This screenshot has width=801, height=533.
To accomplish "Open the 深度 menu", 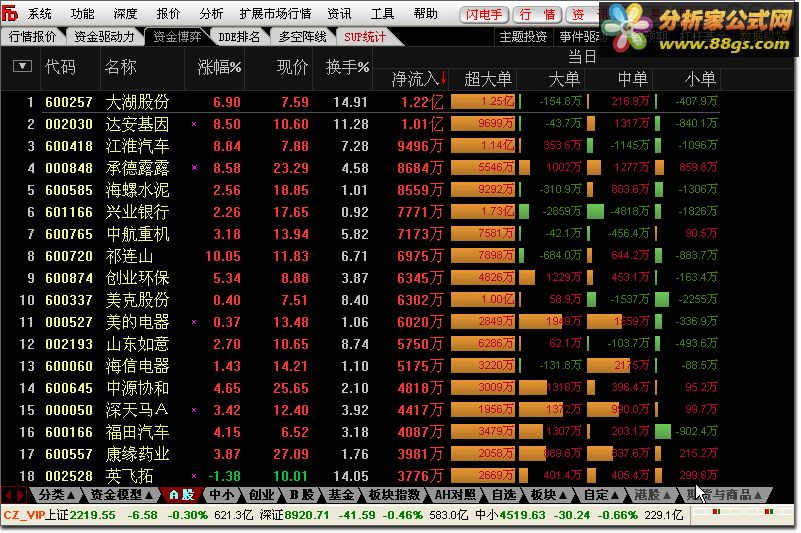I will pyautogui.click(x=125, y=14).
